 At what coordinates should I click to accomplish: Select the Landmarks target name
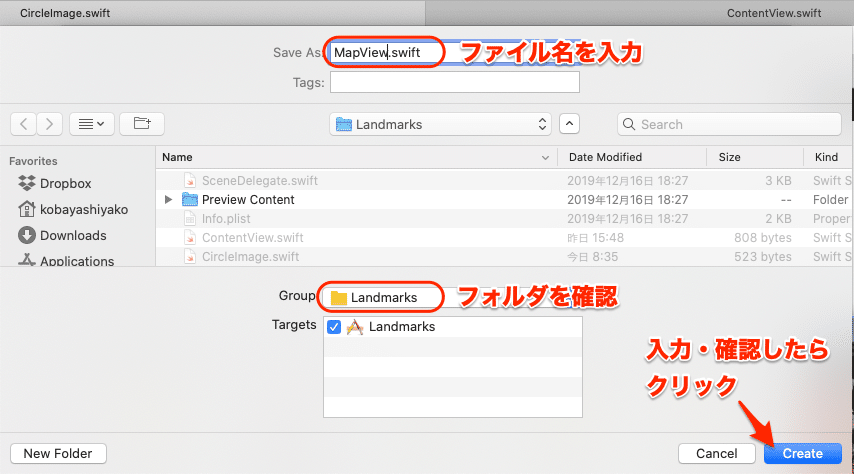pyautogui.click(x=402, y=326)
